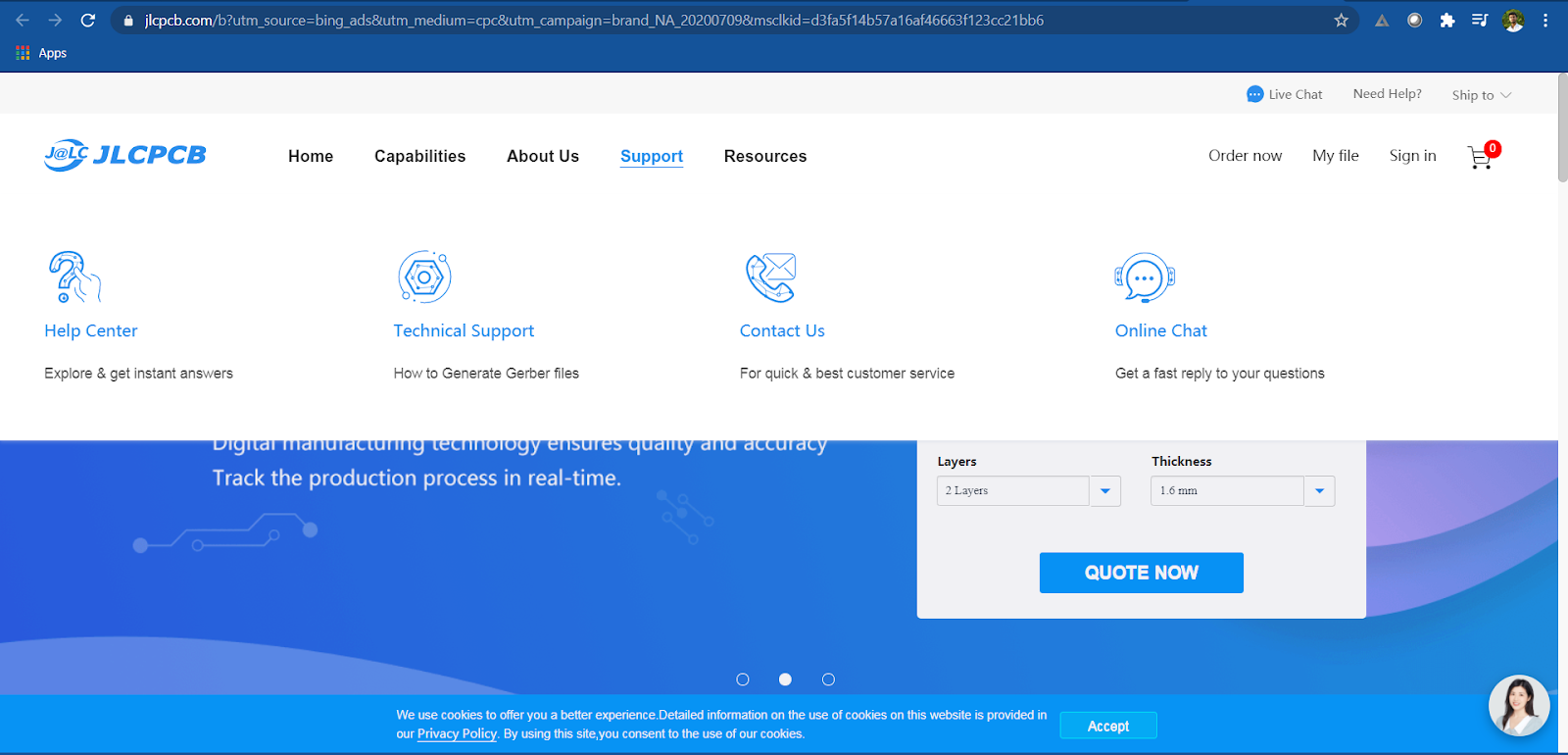Click the Help Center question-mark icon

(x=74, y=277)
